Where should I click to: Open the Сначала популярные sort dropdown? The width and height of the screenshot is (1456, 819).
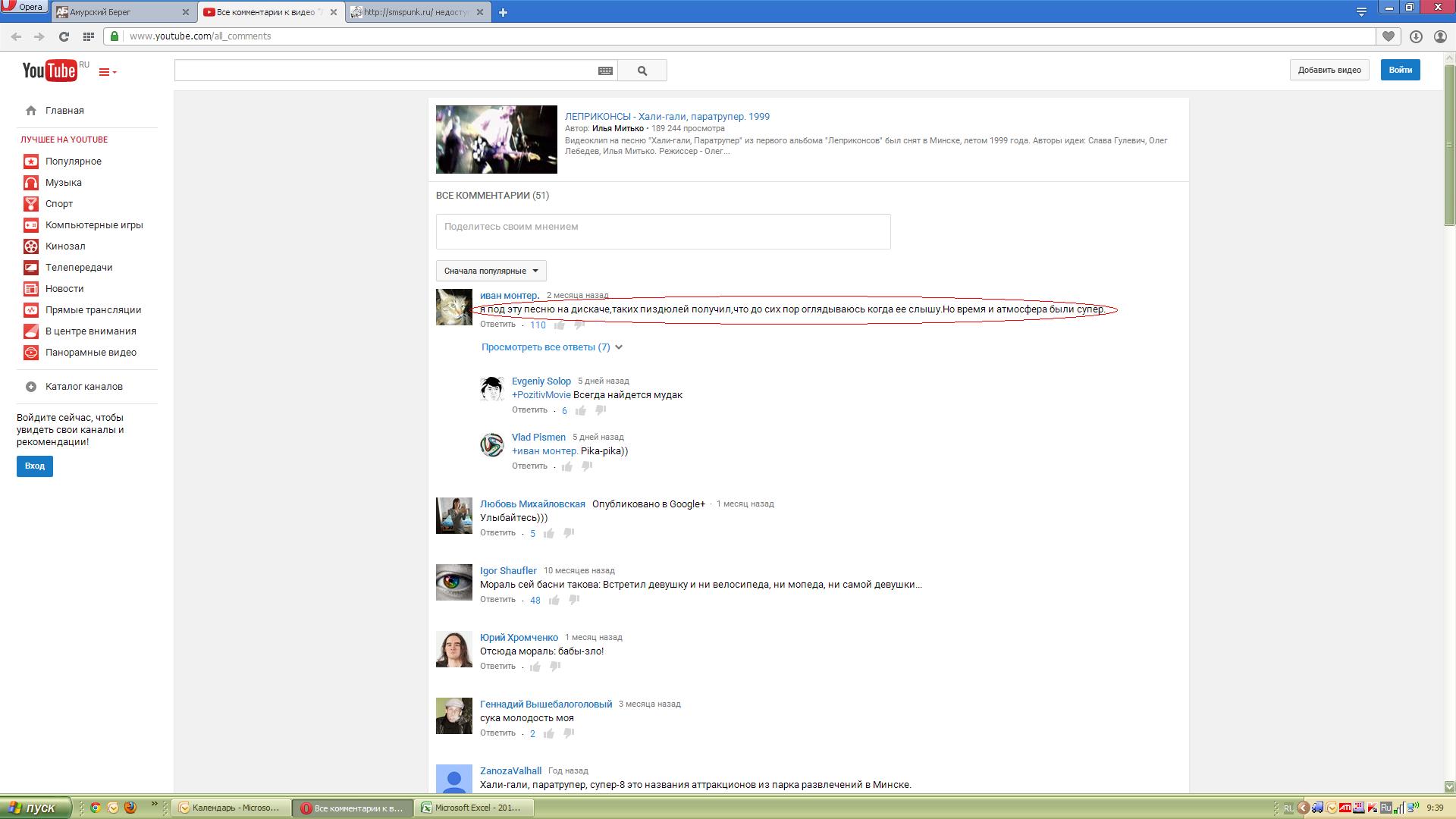tap(491, 271)
